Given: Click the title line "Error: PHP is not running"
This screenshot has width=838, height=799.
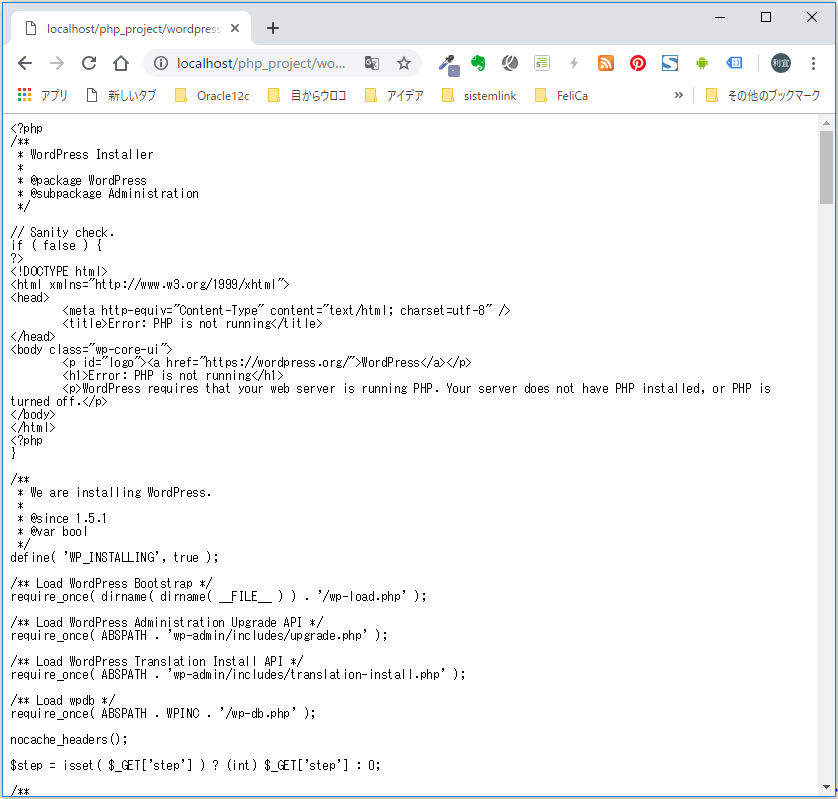Looking at the screenshot, I should click(192, 323).
